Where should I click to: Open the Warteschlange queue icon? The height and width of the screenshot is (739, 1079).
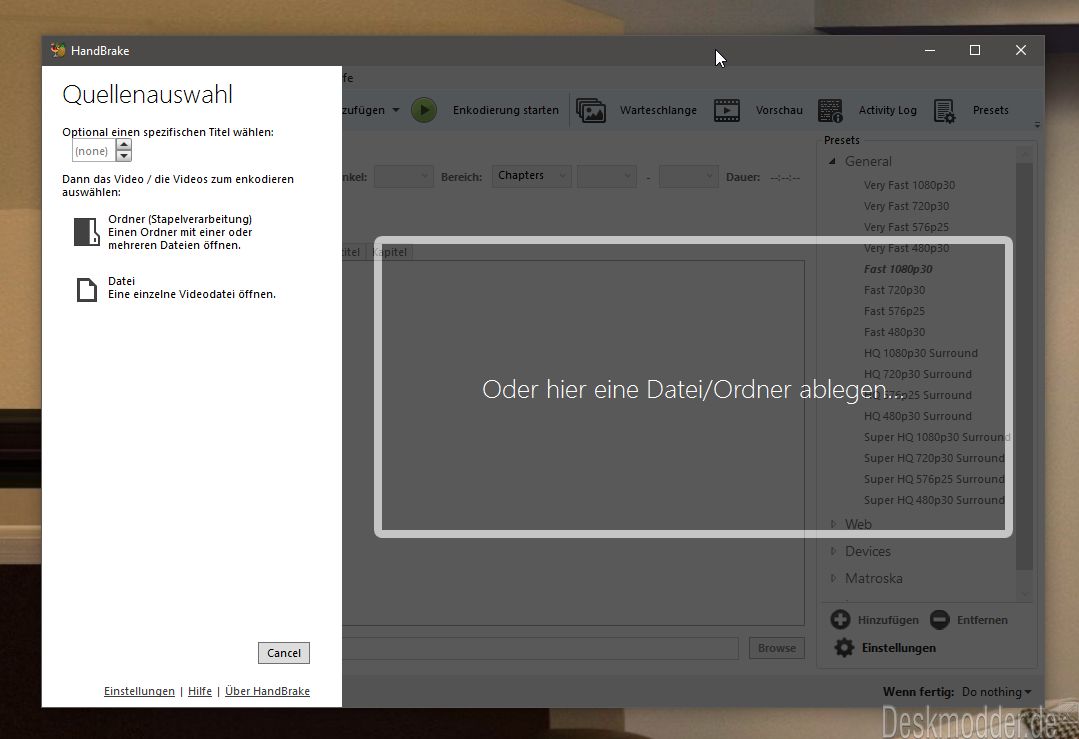(x=591, y=110)
